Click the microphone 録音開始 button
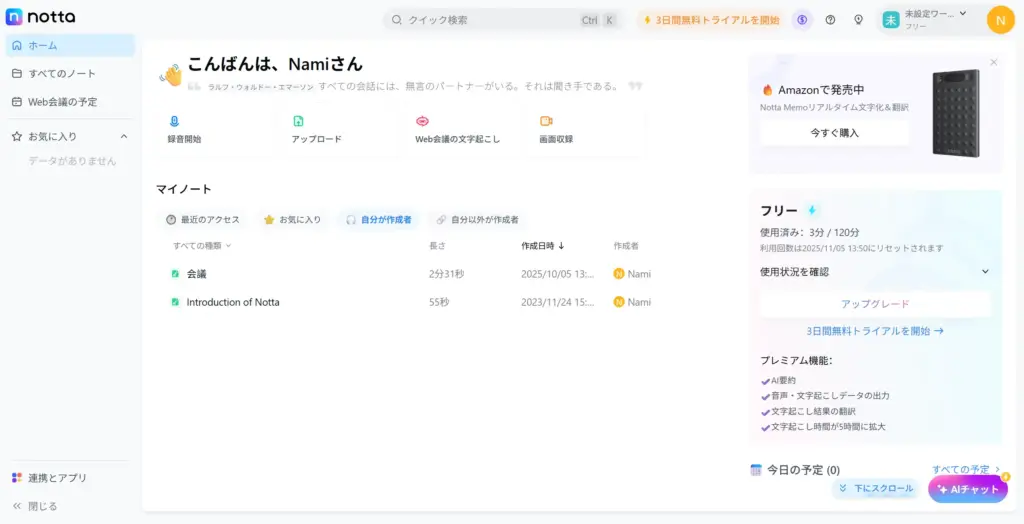 (x=216, y=129)
